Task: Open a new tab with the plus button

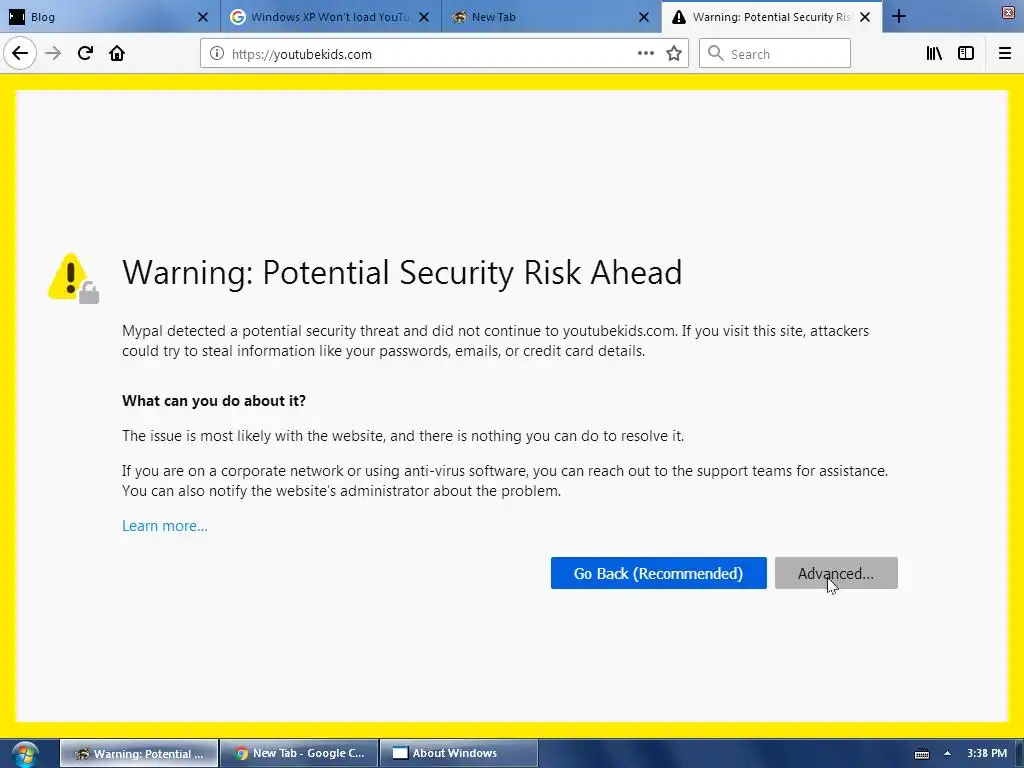Action: (899, 16)
